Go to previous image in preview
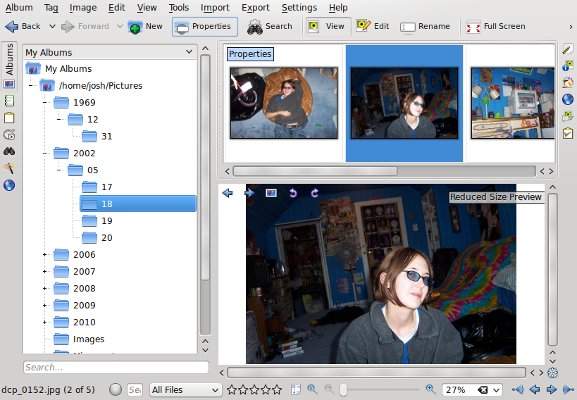The width and height of the screenshot is (577, 400). coord(227,193)
